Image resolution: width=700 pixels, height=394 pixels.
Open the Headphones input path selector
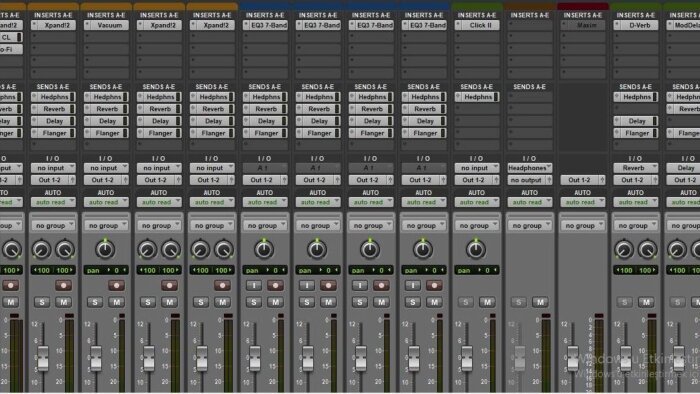[x=530, y=168]
